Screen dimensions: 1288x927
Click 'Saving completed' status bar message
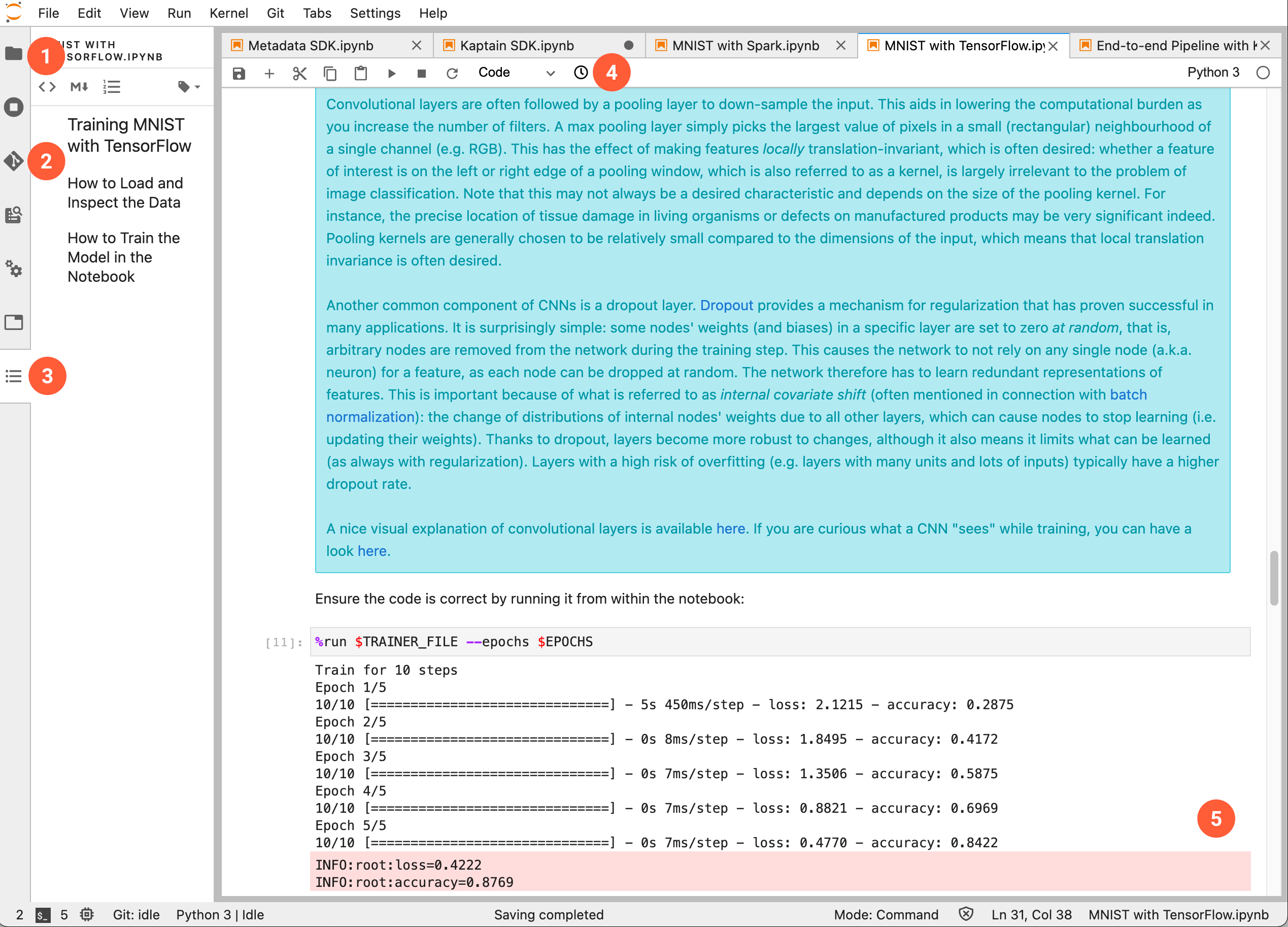coord(549,914)
